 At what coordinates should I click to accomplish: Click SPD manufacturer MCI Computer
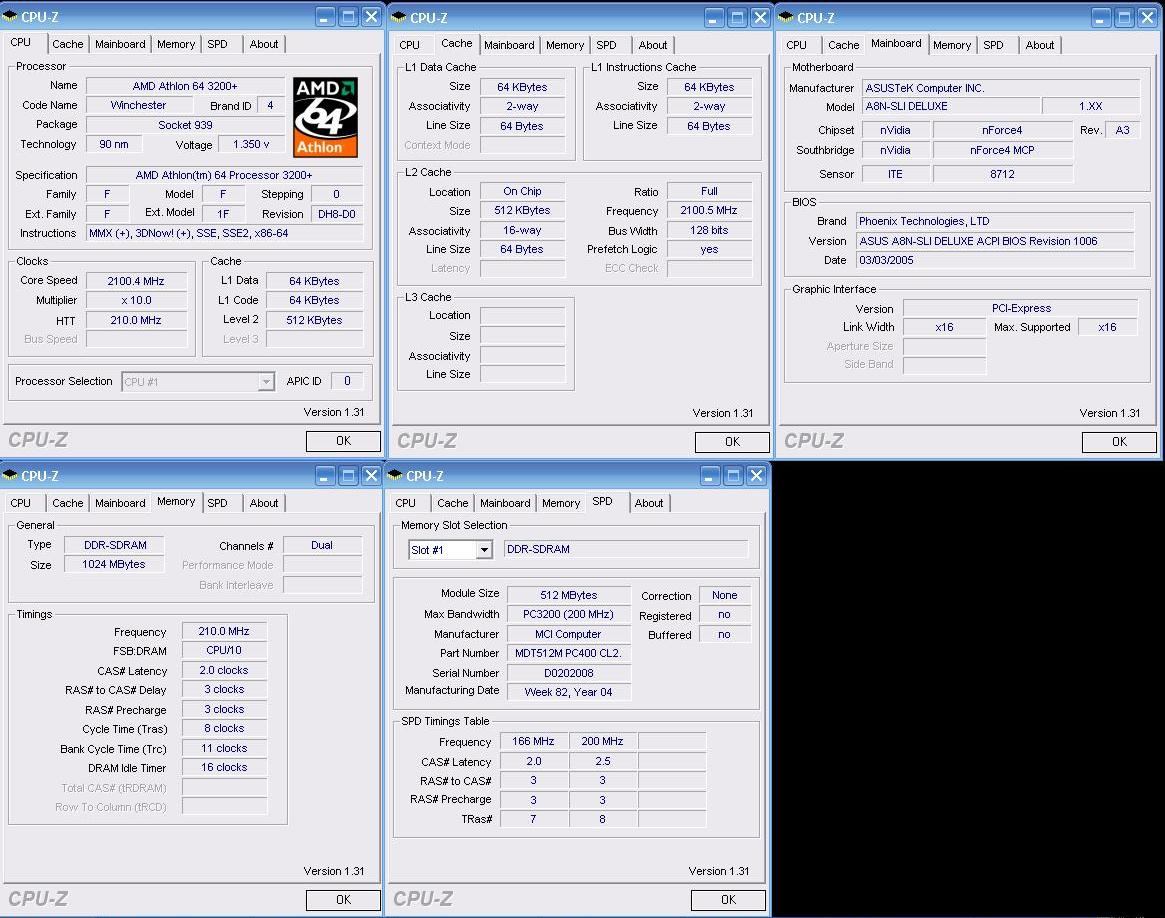click(x=568, y=634)
